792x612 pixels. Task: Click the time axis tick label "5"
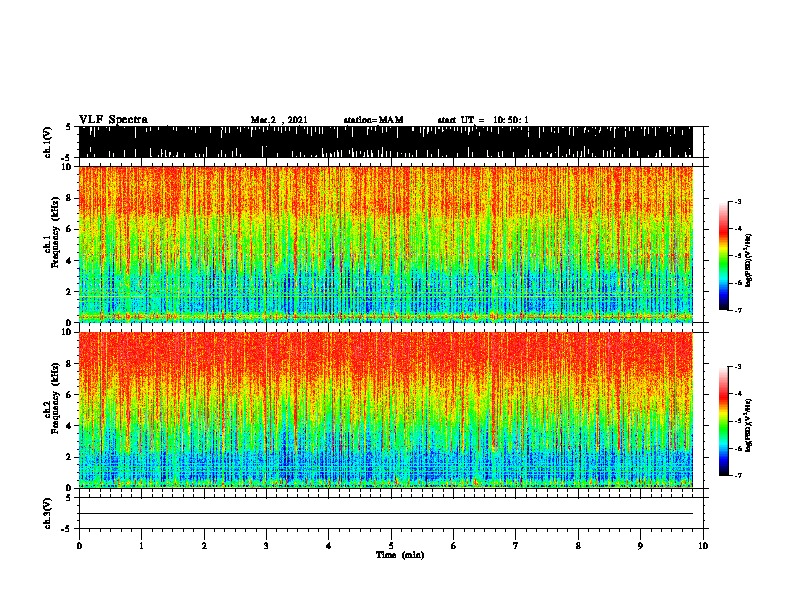point(391,546)
